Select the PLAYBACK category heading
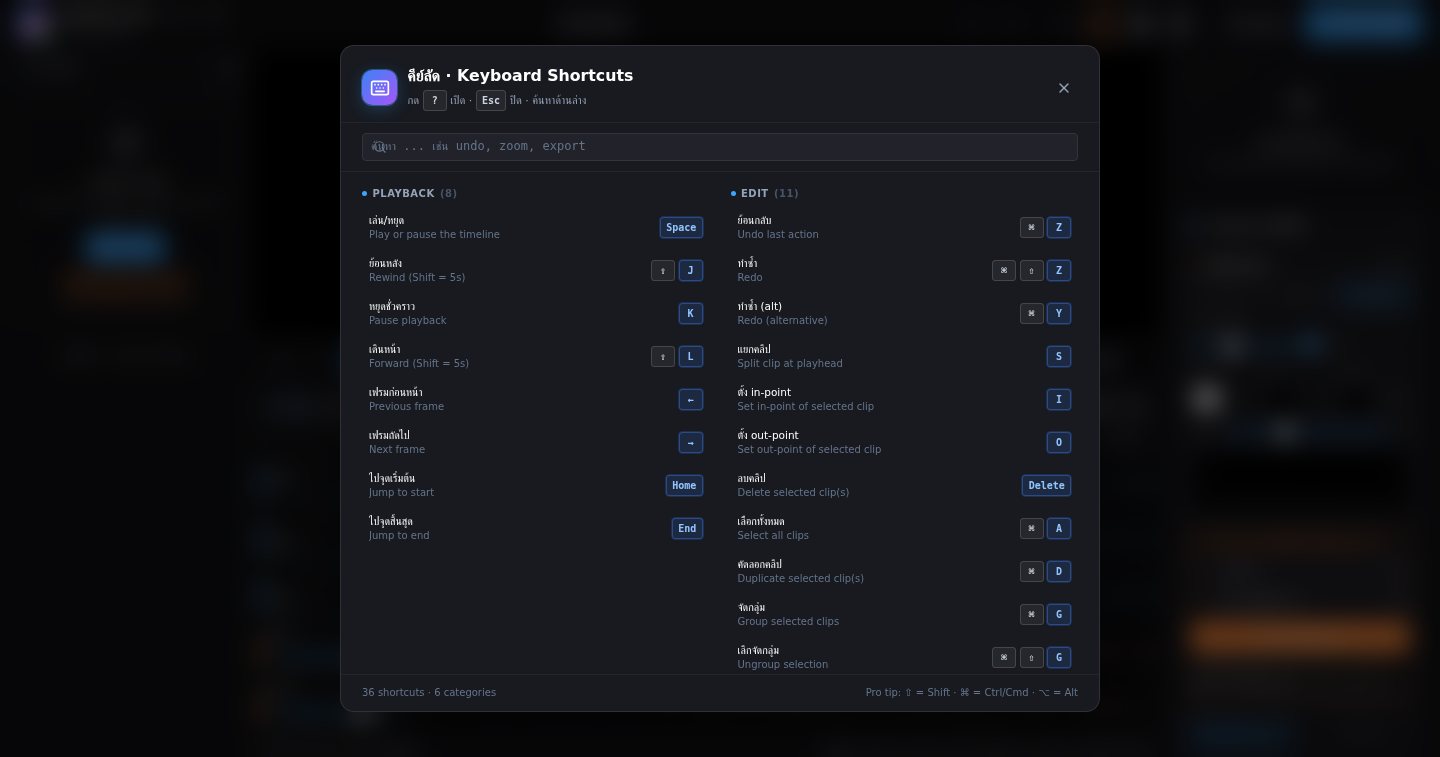Screen dimensions: 1440x757 pyautogui.click(x=409, y=194)
